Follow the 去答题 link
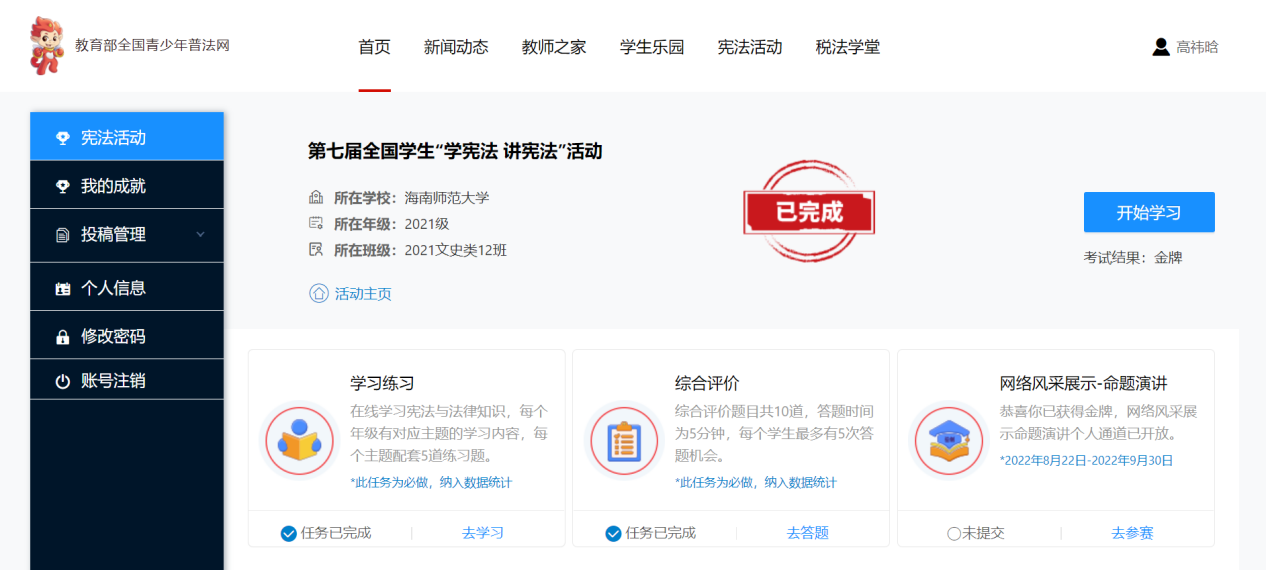 (808, 533)
